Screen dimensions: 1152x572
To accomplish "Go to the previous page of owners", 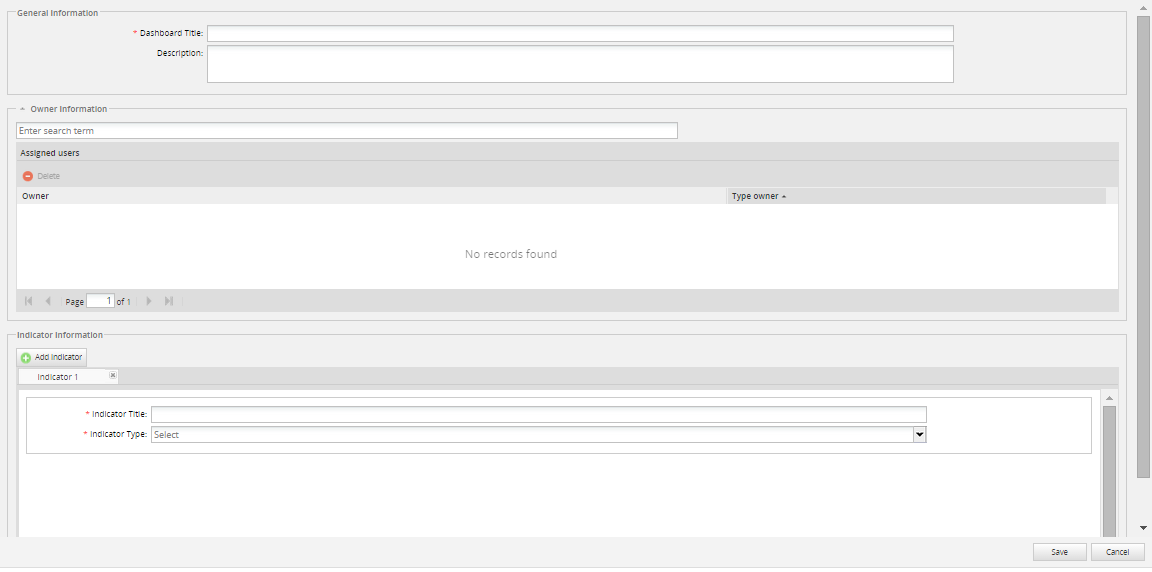I will click(x=48, y=301).
